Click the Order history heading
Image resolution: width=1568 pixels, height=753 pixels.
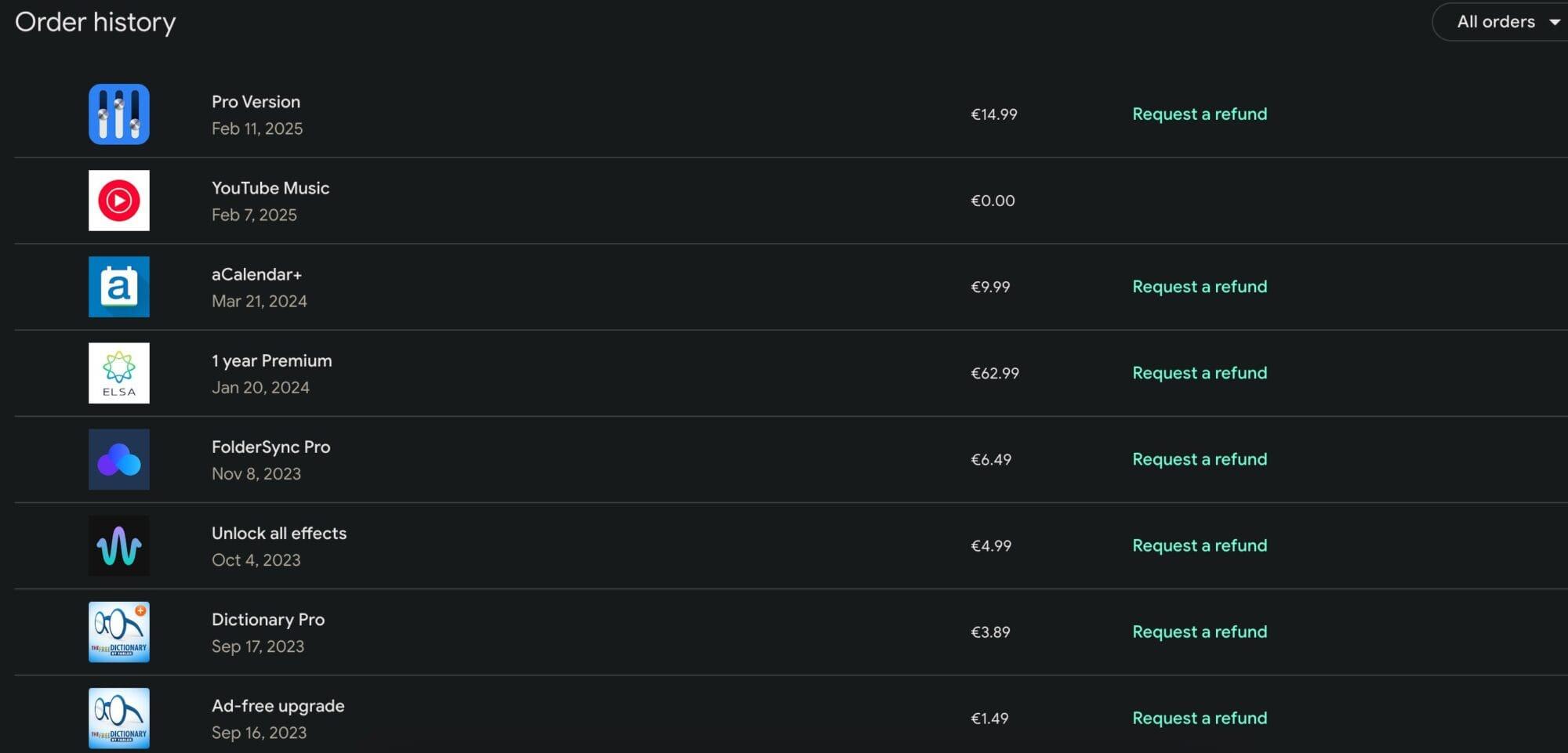[96, 22]
